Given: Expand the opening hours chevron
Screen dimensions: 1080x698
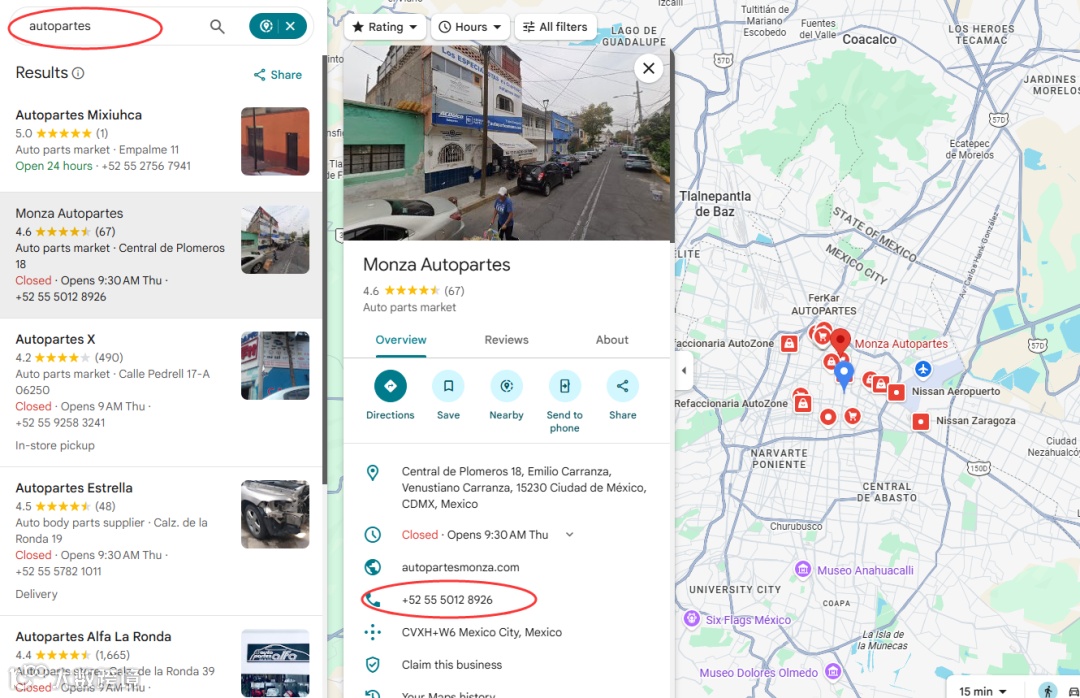Looking at the screenshot, I should pyautogui.click(x=570, y=535).
